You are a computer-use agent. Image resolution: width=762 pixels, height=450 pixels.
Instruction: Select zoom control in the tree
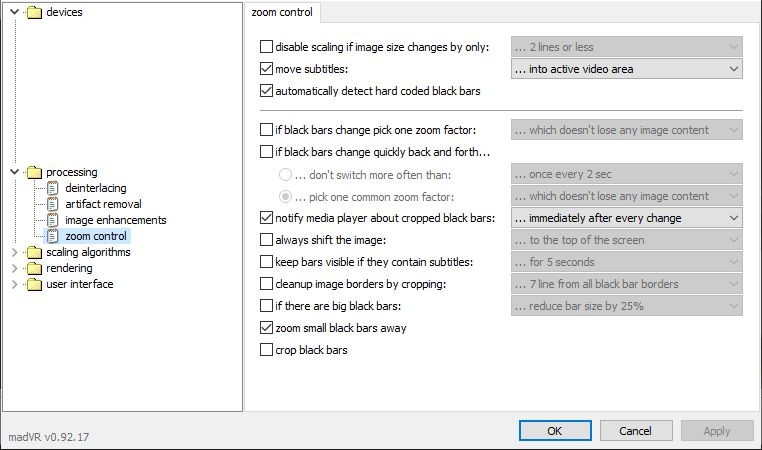[x=96, y=236]
